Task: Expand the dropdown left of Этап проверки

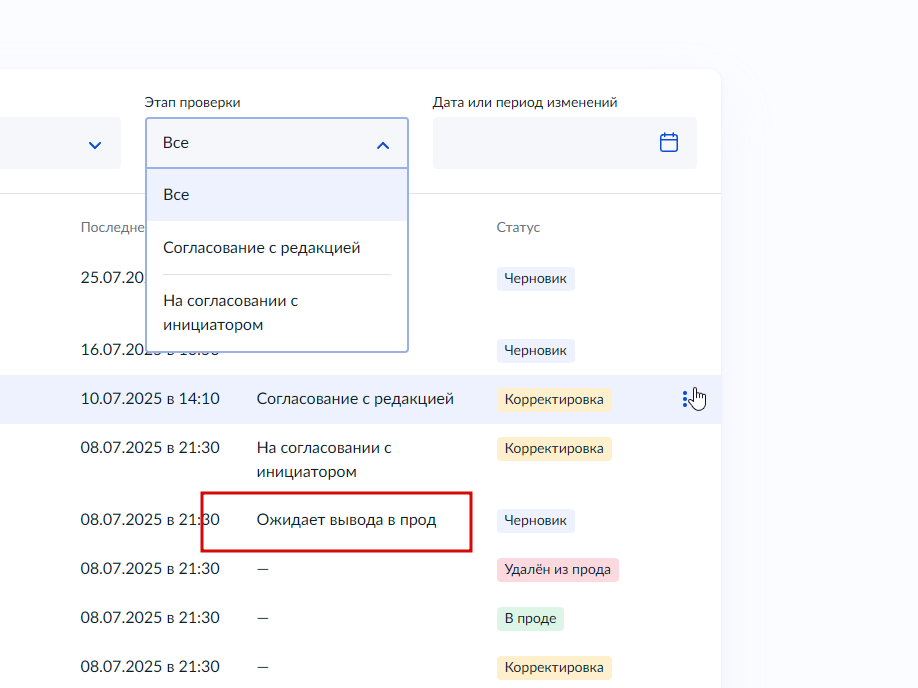Action: (x=95, y=145)
